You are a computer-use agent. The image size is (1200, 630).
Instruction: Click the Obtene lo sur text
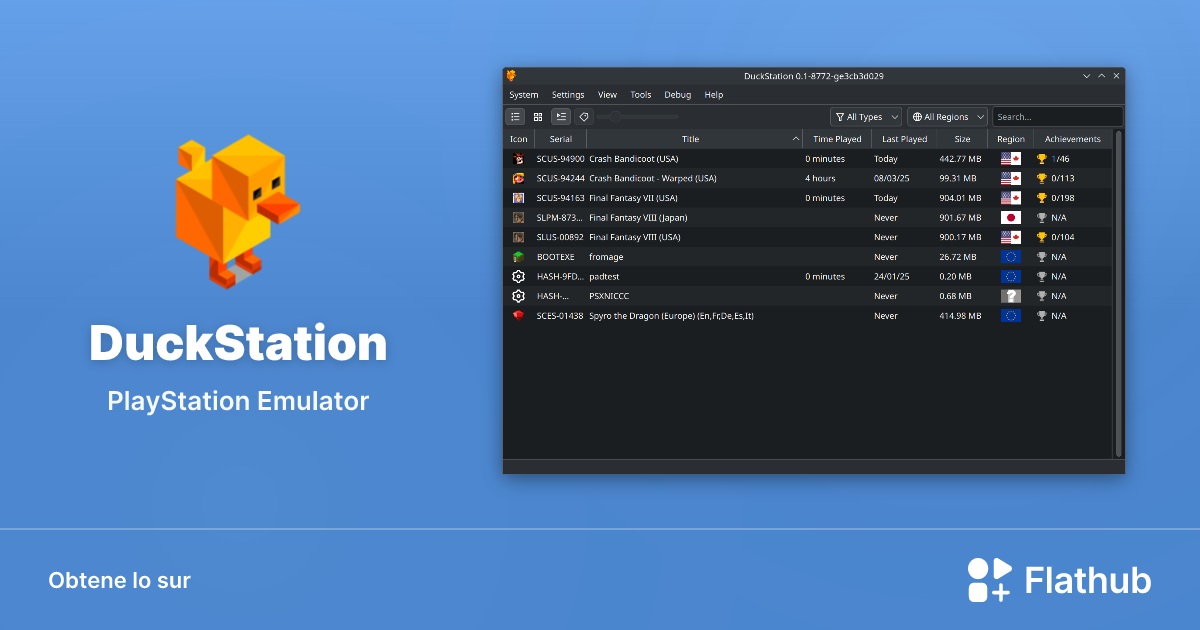(x=119, y=580)
